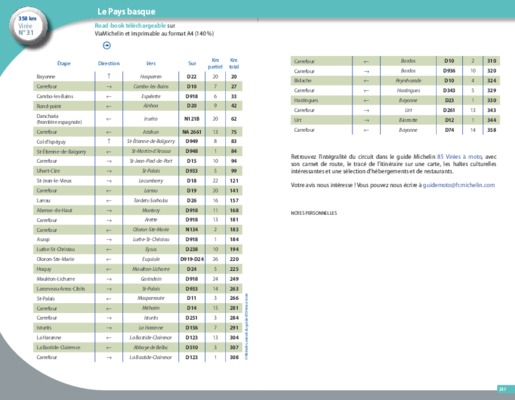Click the right arrow in the Uhart-Cize row
Viewport: 515px width, 400px height.
[x=109, y=171]
